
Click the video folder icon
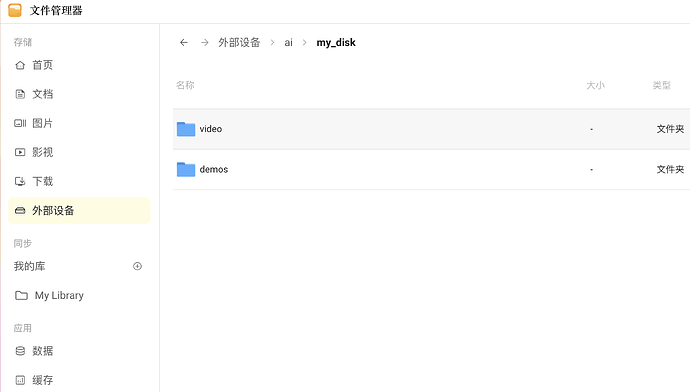[186, 129]
